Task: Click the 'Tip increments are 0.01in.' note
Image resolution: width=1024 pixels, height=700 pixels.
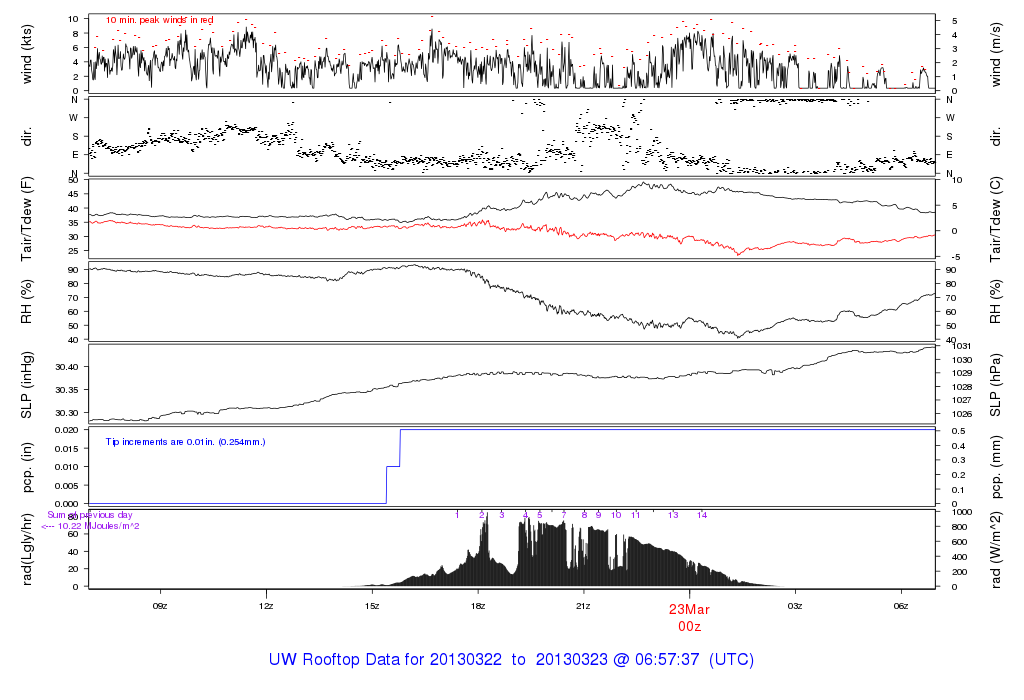Action: (185, 441)
